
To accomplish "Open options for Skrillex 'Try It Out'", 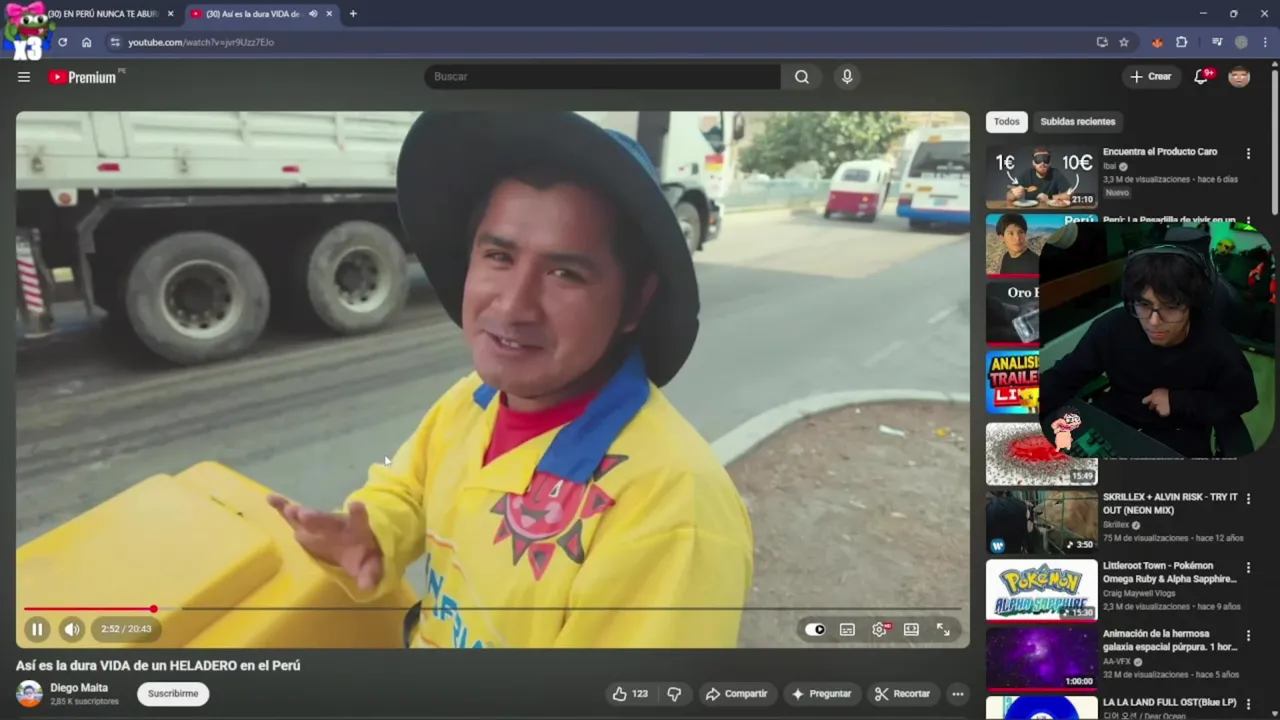I will pos(1248,499).
